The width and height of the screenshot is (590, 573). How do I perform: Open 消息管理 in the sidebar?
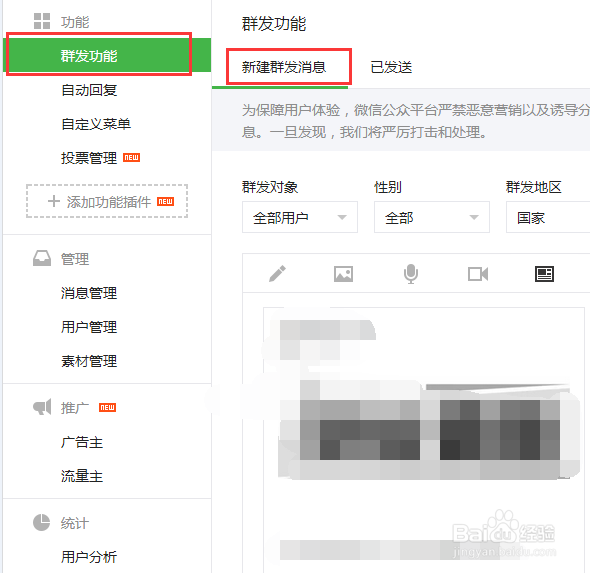point(89,293)
